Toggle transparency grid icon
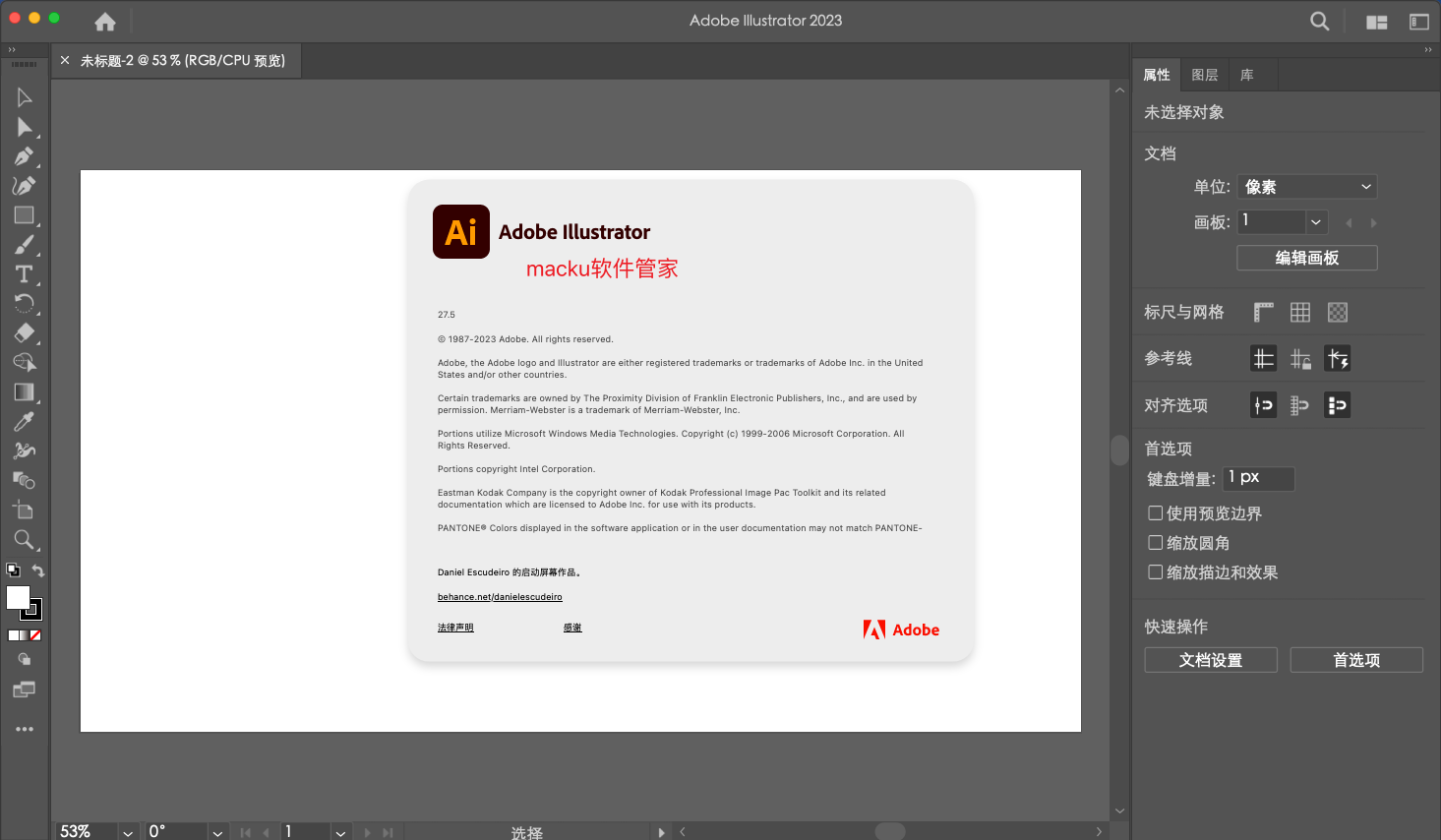Viewport: 1441px width, 840px height. pos(1338,312)
